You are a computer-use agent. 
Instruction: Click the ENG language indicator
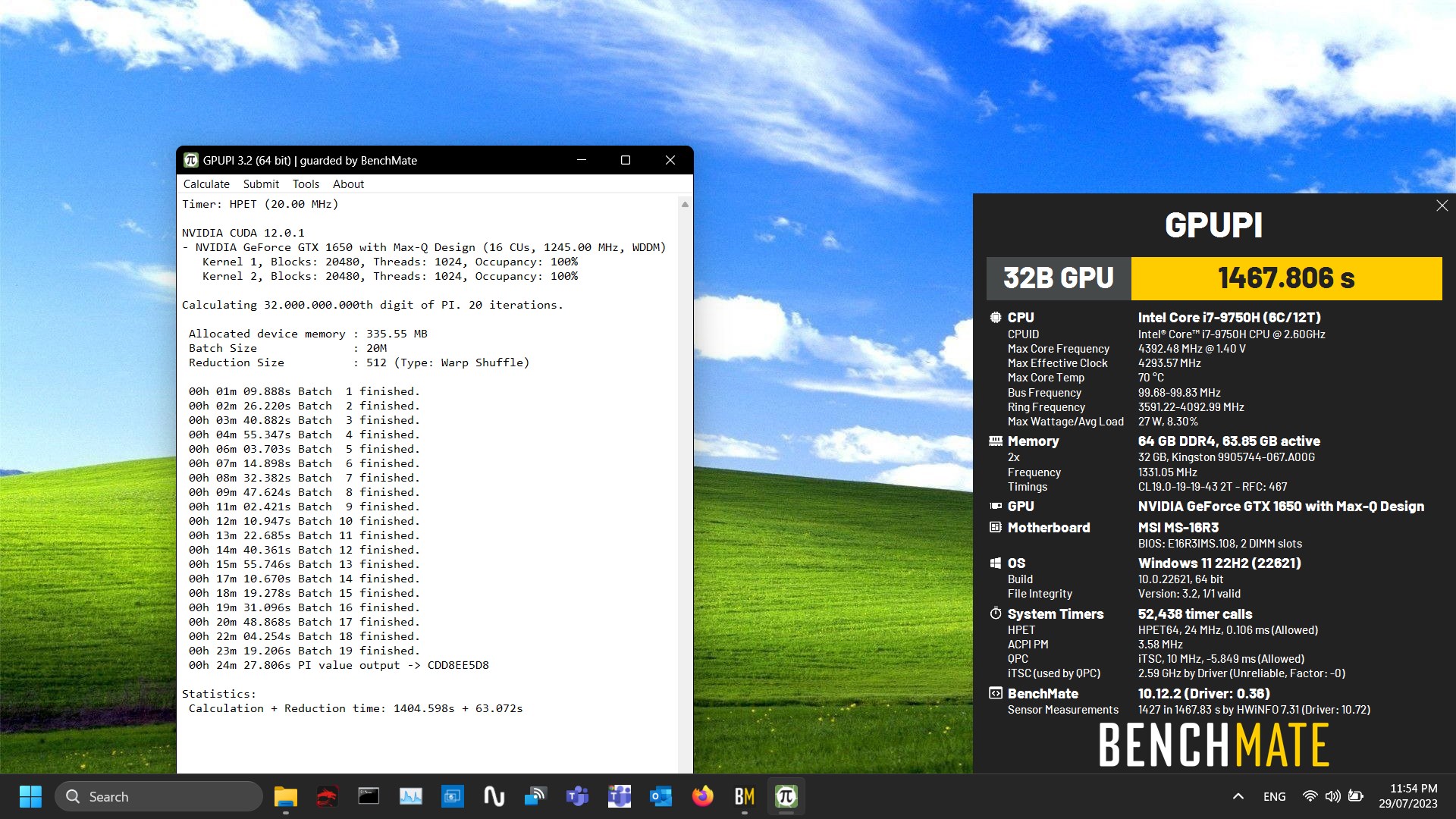(x=1274, y=796)
